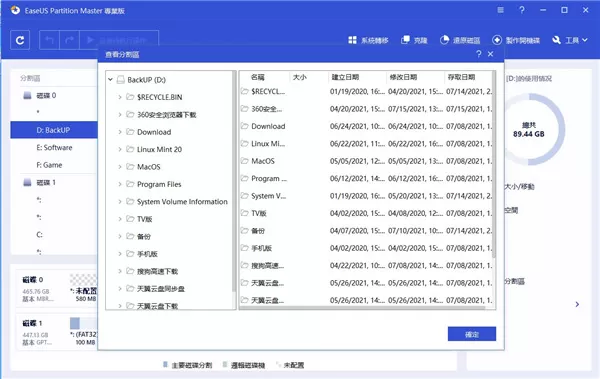Click the help icon in the dialog header

point(478,54)
